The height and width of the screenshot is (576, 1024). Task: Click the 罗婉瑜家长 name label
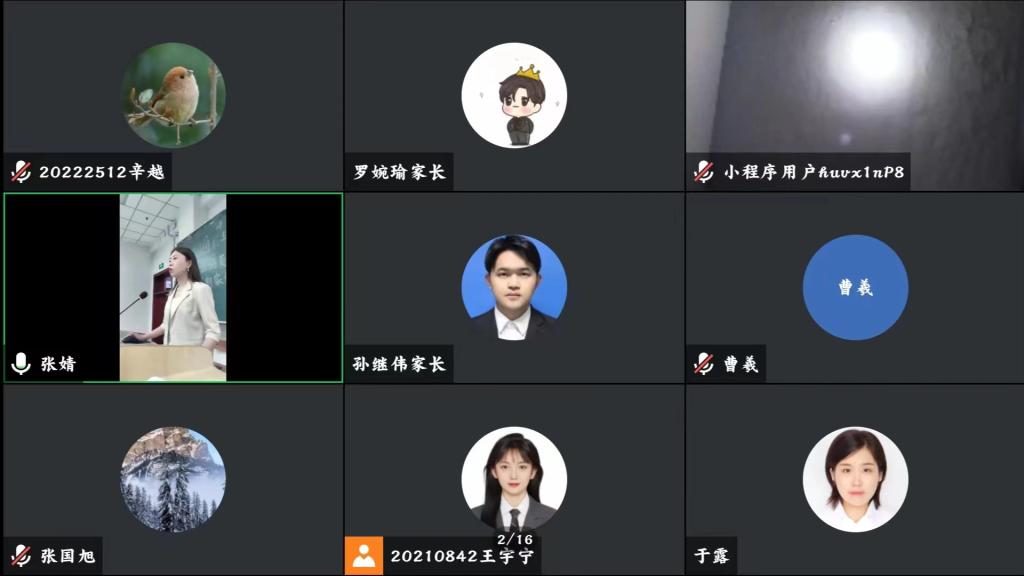[399, 172]
